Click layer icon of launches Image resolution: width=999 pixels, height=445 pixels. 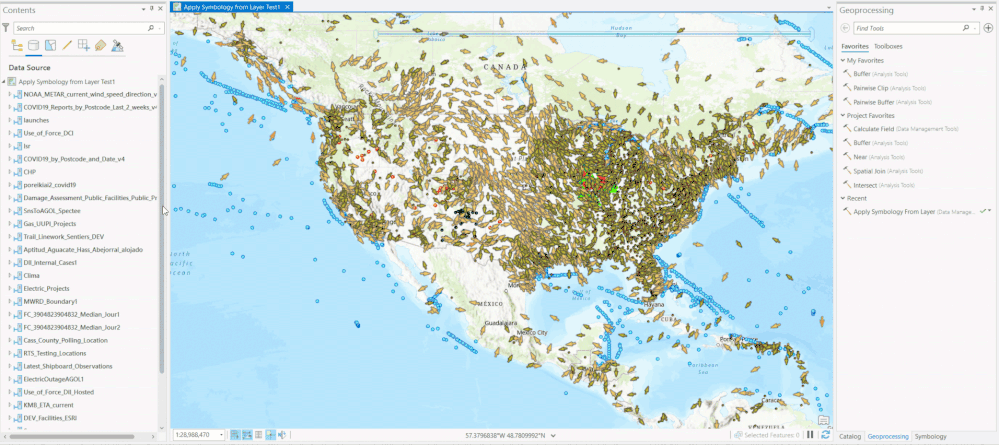pyautogui.click(x=18, y=120)
